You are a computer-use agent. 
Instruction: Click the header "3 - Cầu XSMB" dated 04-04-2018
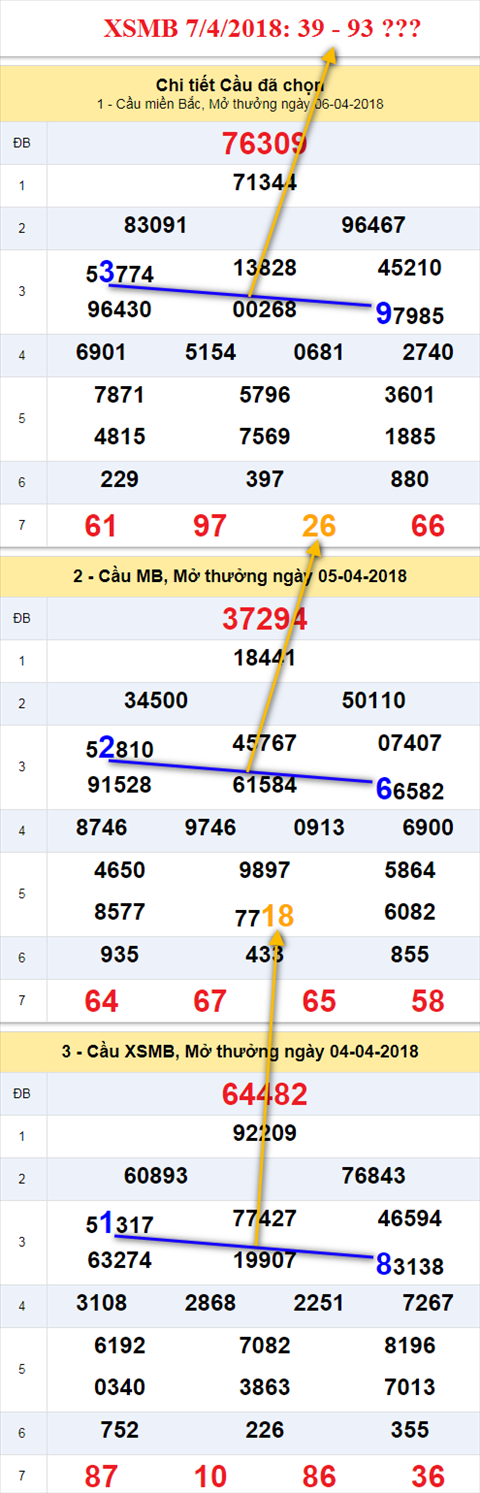click(240, 1052)
